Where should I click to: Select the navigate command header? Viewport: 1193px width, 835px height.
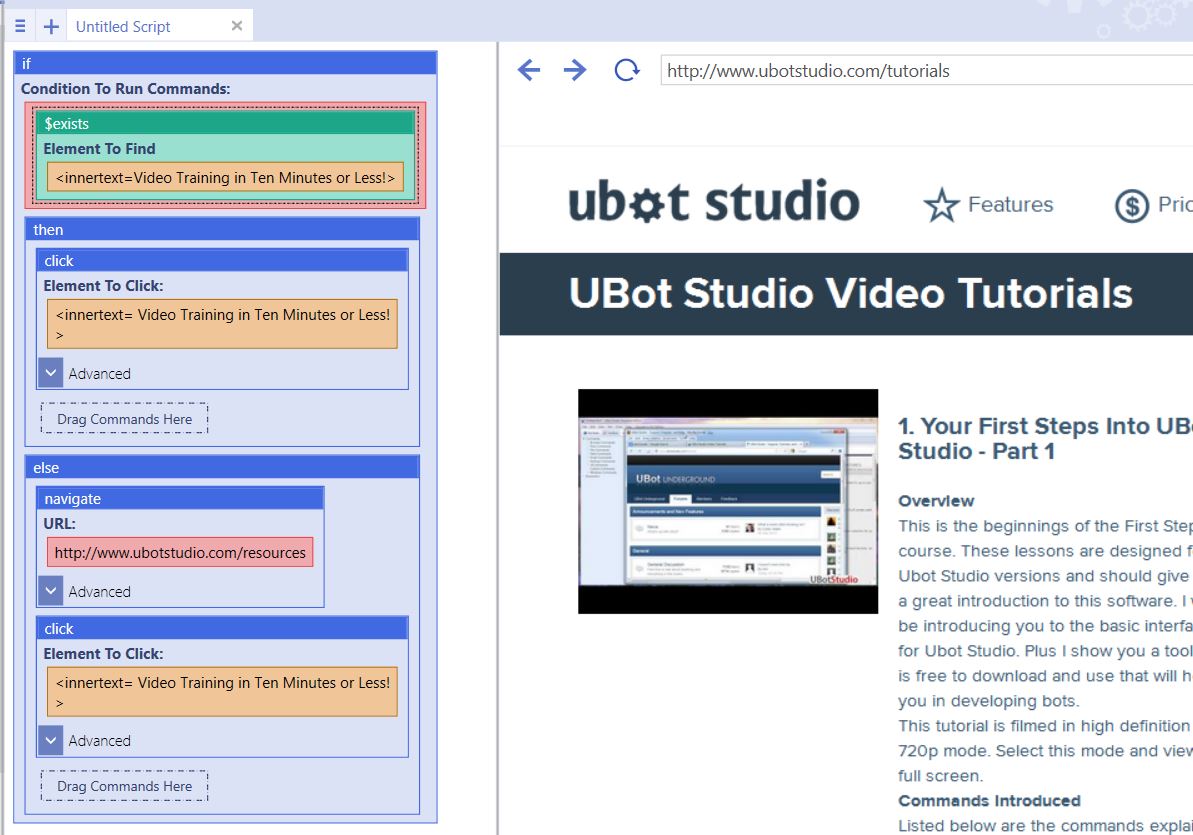click(180, 499)
